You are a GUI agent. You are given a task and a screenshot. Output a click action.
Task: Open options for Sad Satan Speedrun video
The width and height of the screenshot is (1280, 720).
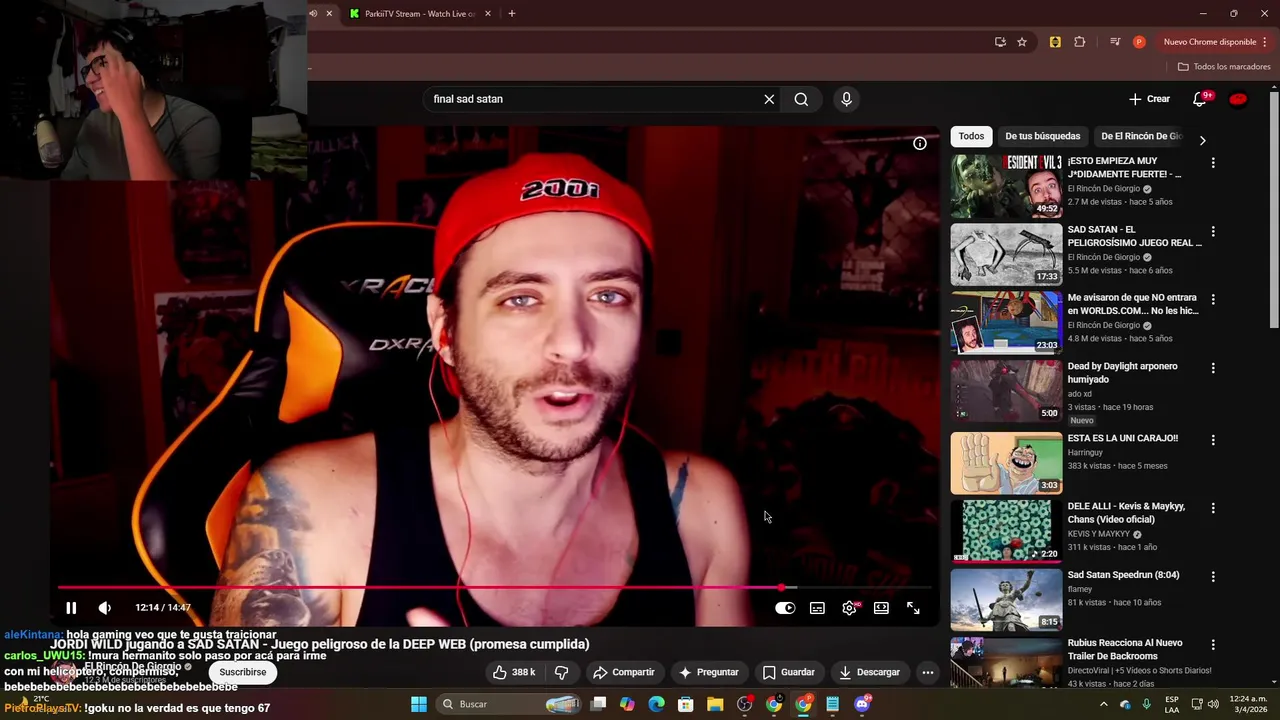[x=1213, y=577]
